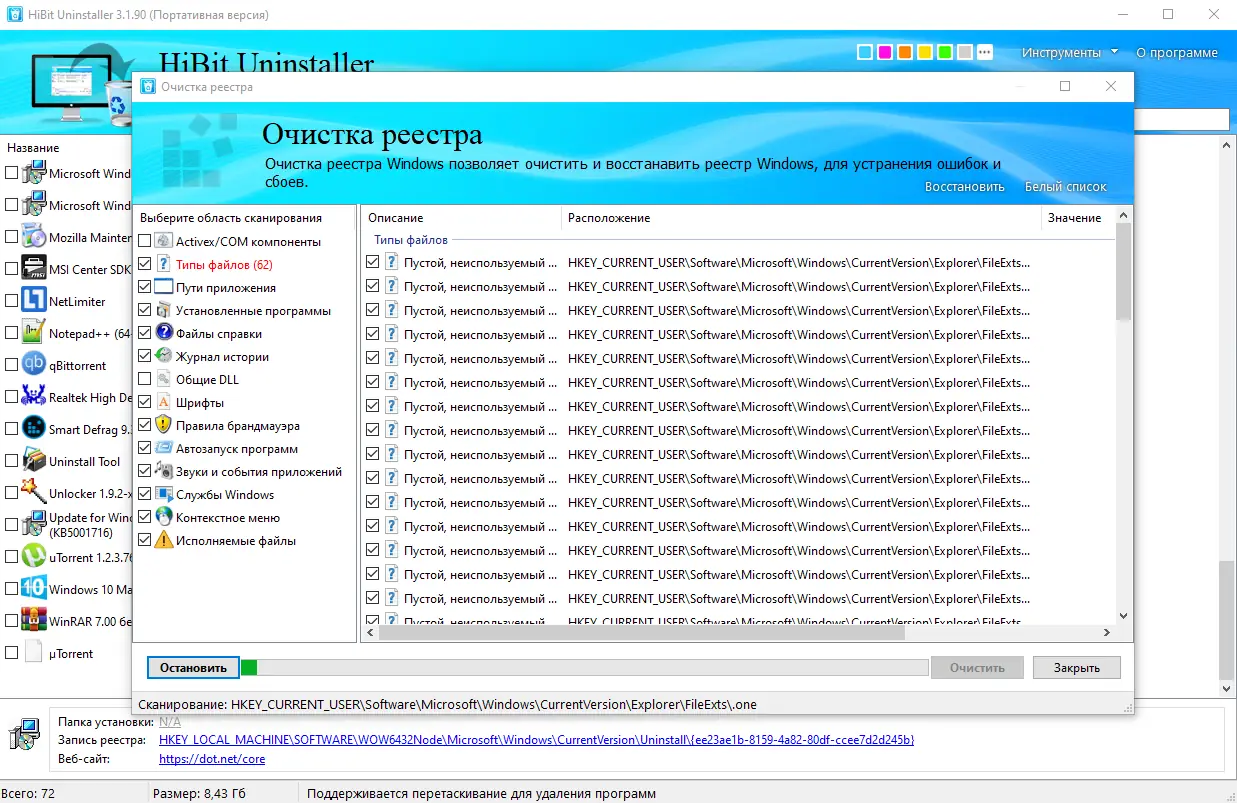Uncheck the Типы файлов (62) checkbox
The width and height of the screenshot is (1237, 803).
[145, 265]
